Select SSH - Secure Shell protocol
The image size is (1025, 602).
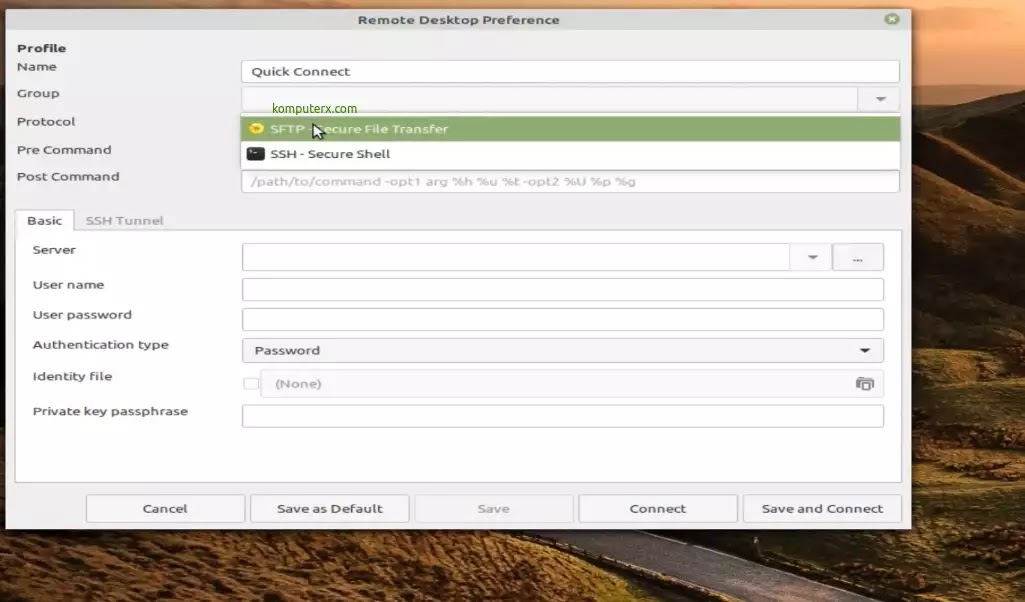point(570,154)
